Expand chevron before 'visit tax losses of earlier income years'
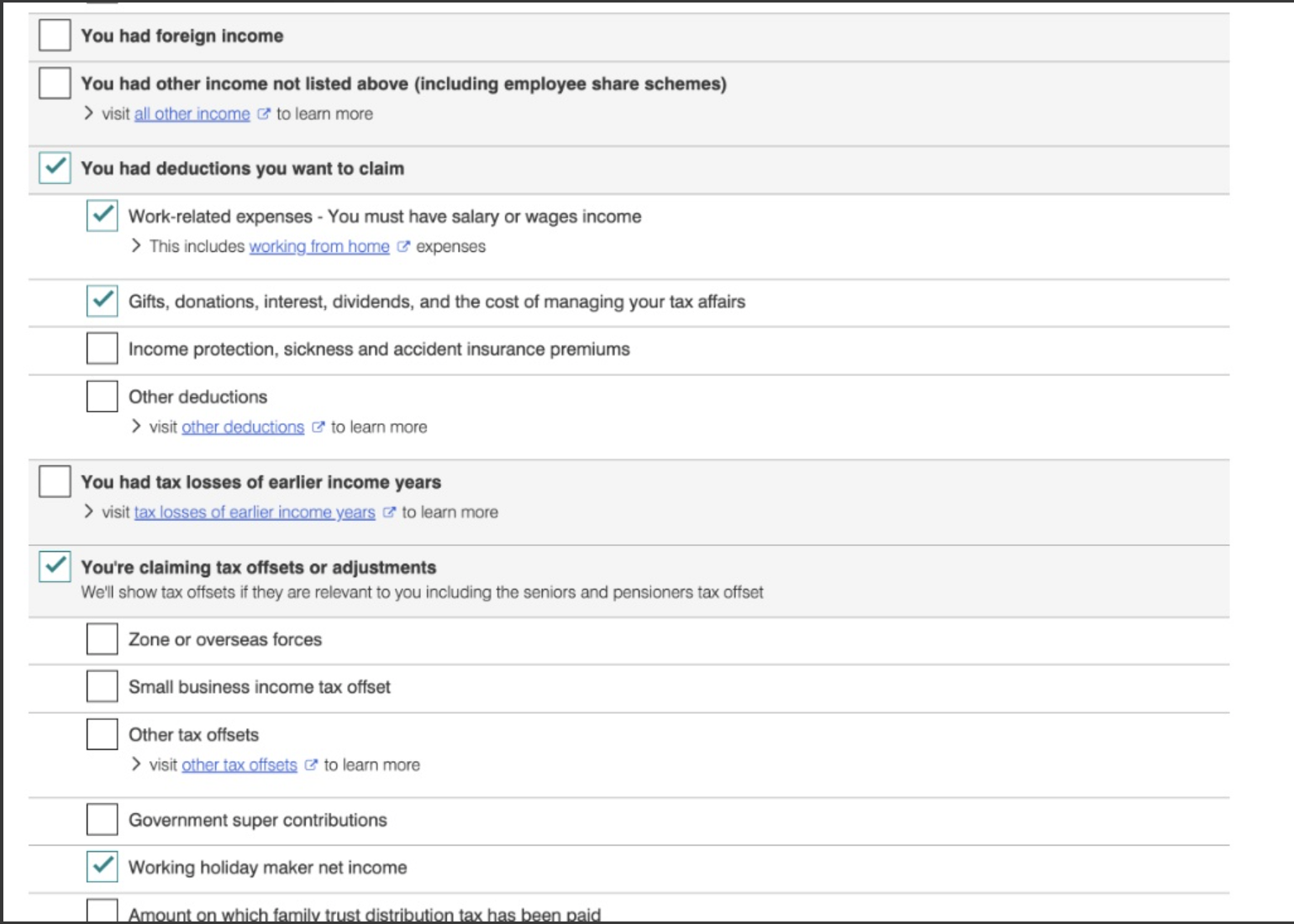1294x924 pixels. point(88,512)
